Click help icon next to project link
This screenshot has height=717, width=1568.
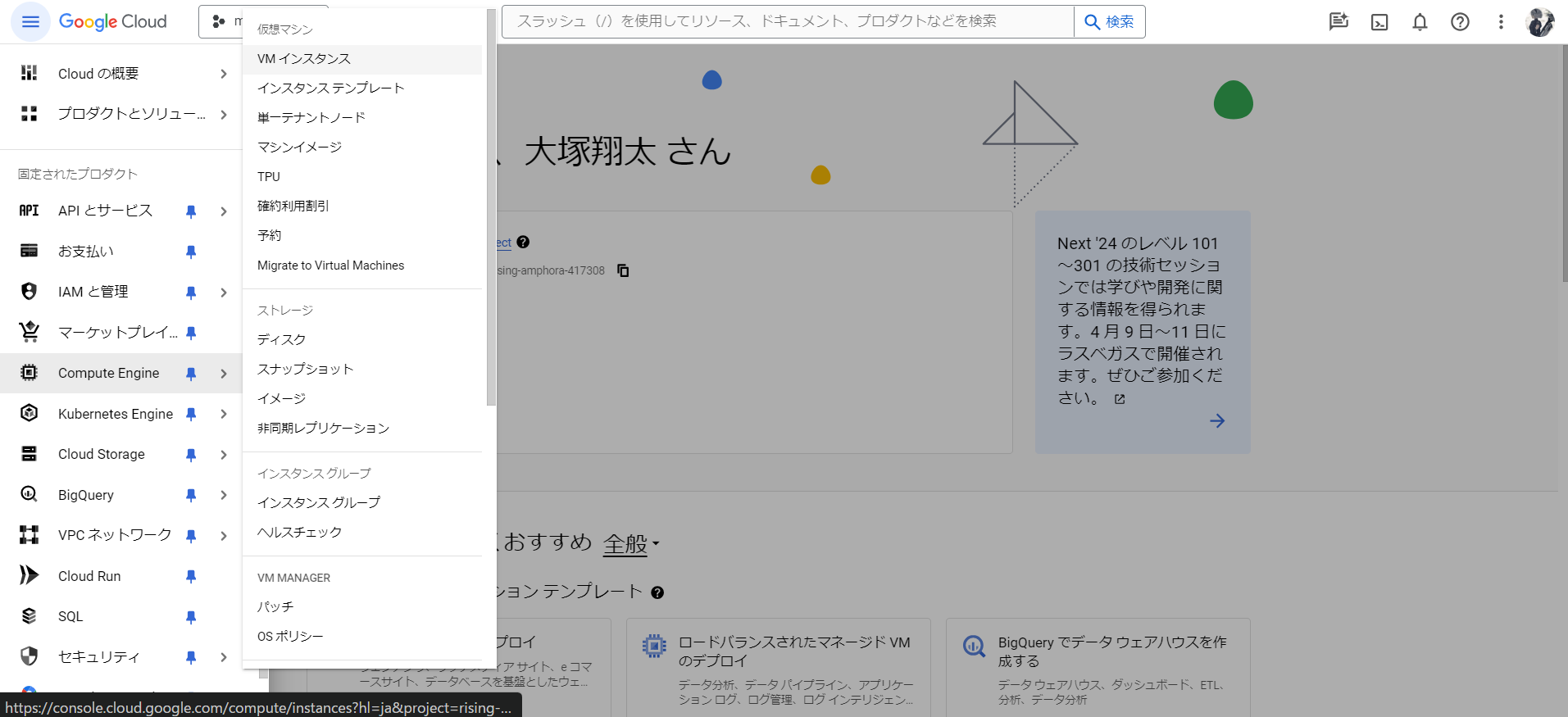(523, 242)
